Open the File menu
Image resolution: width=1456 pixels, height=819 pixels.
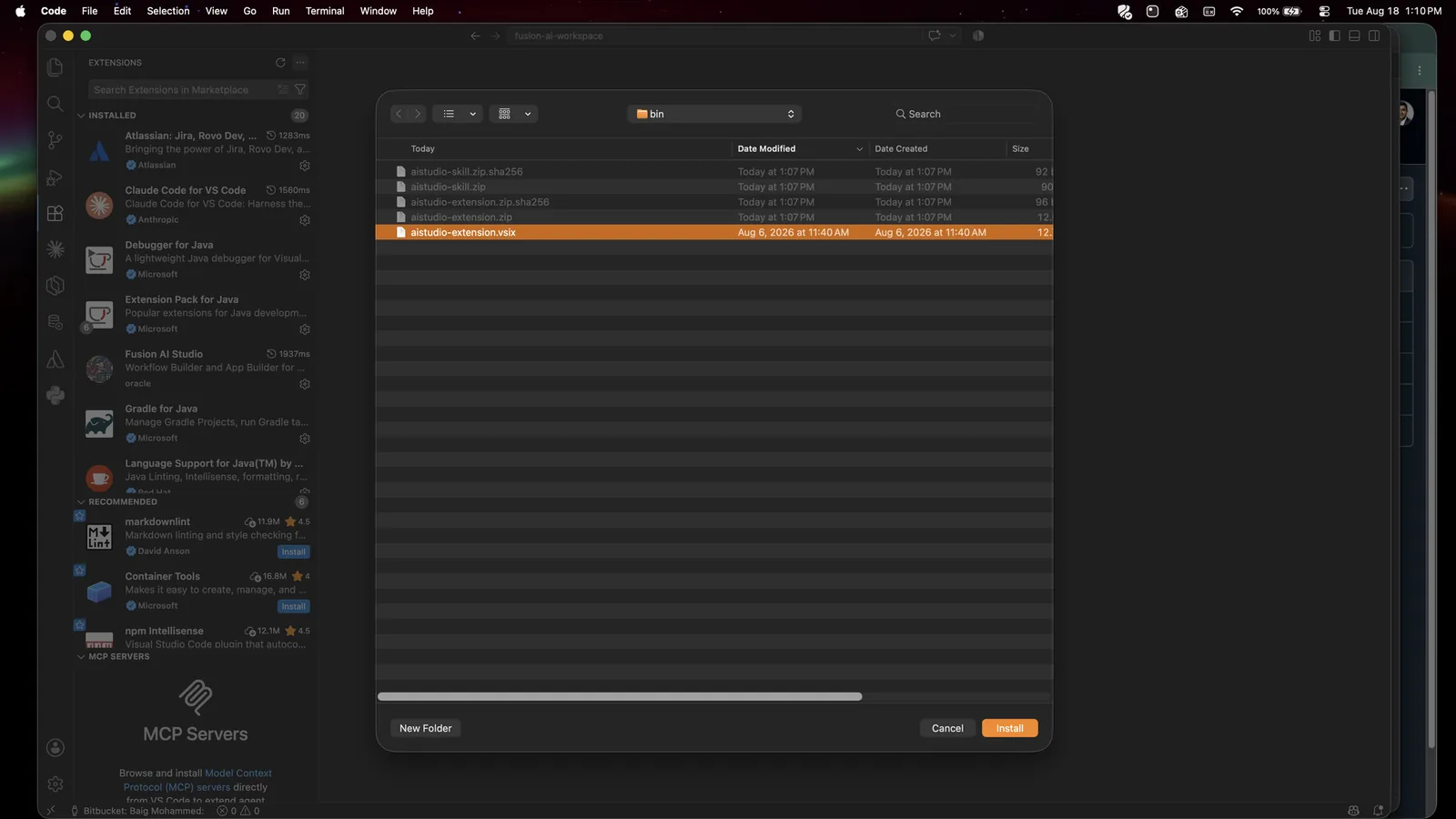coord(89,11)
